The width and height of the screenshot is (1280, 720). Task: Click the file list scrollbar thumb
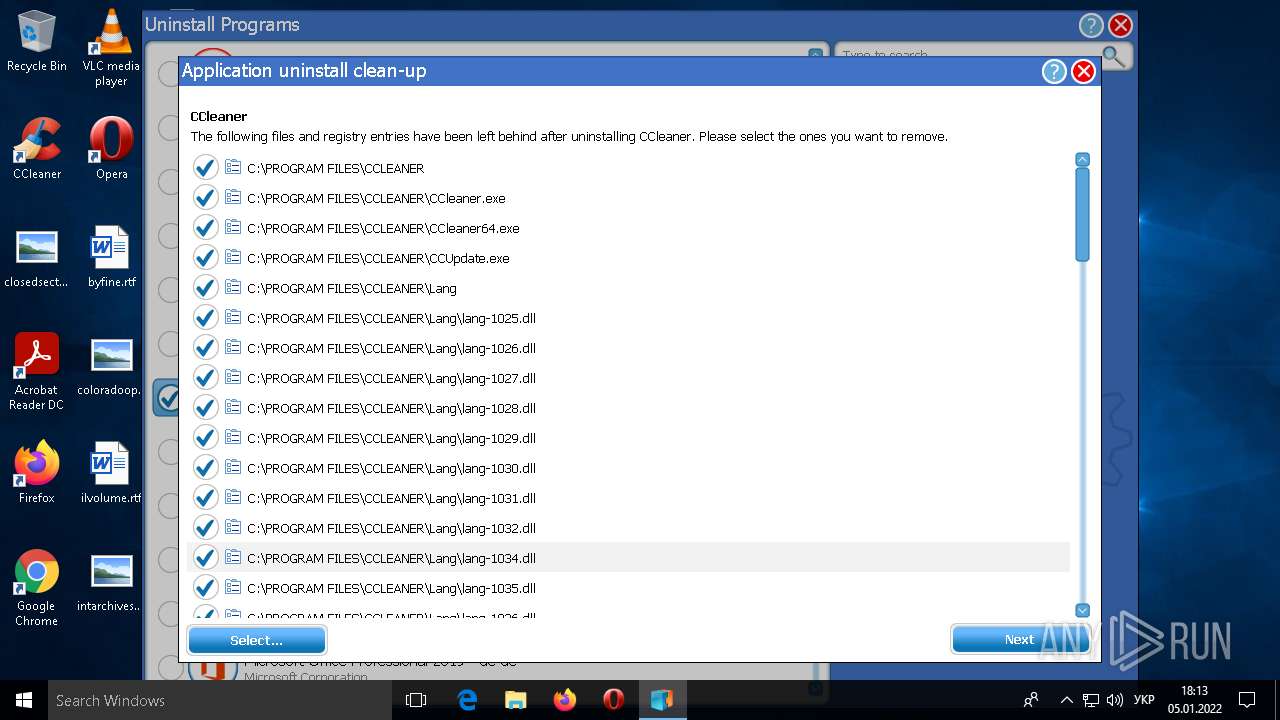[1082, 215]
